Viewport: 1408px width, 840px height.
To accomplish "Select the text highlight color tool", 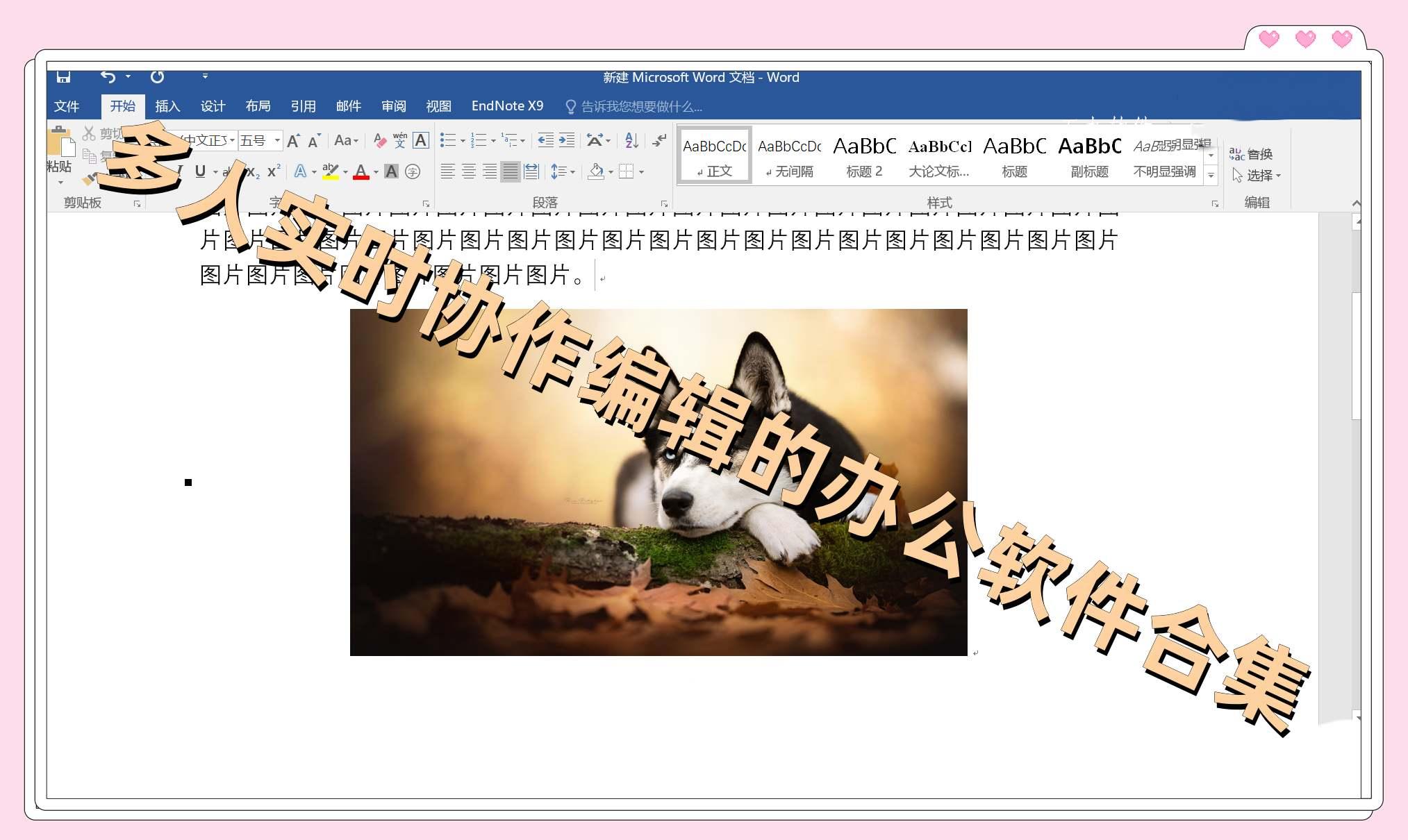I will 330,171.
